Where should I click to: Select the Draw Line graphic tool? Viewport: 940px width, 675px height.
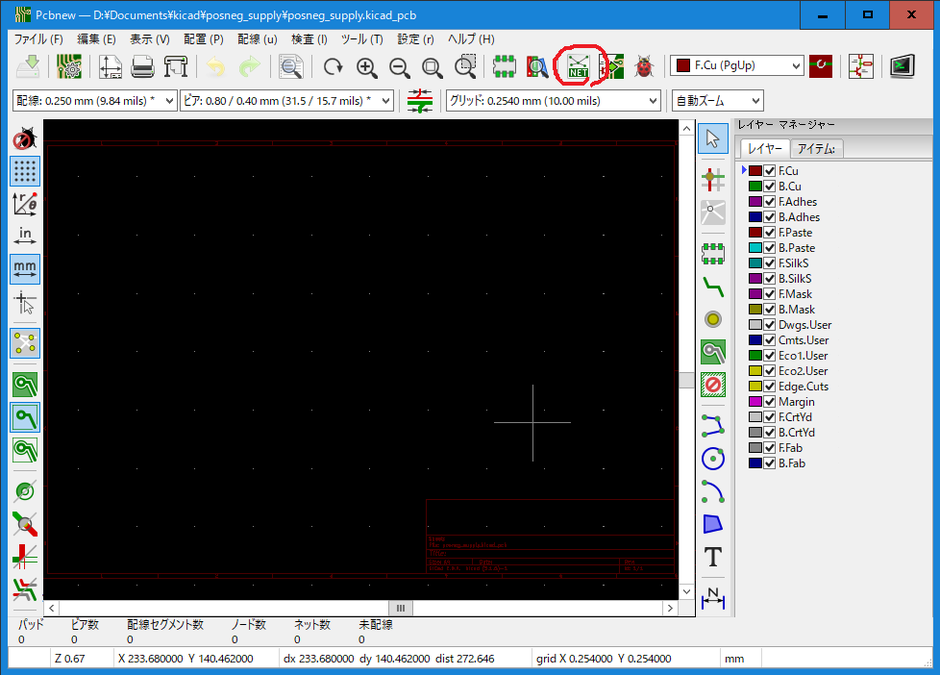tap(713, 425)
